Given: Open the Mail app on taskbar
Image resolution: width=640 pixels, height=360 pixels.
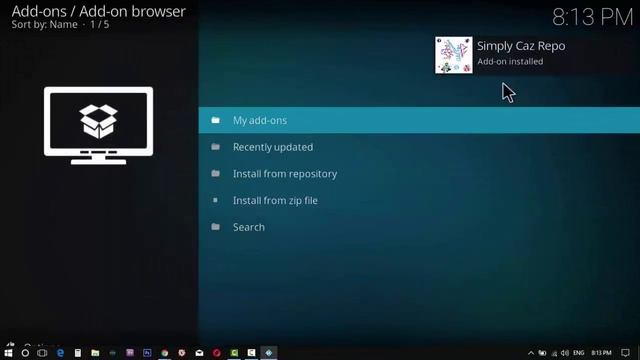Looking at the screenshot, I should [x=199, y=353].
